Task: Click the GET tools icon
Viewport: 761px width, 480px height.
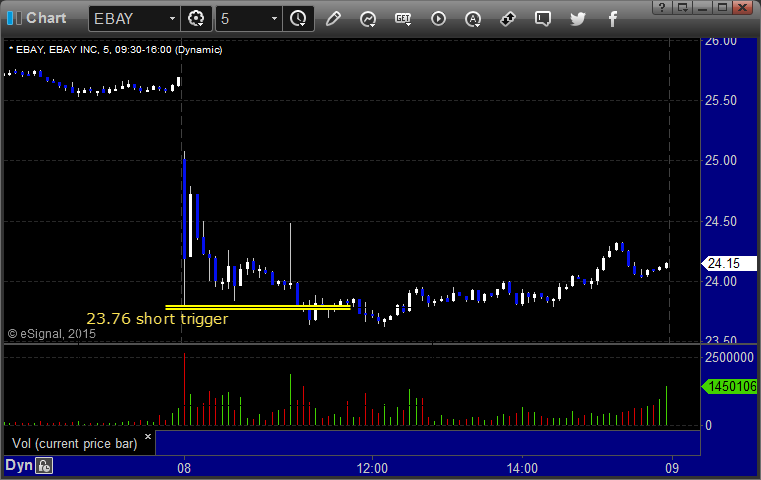Action: (x=403, y=19)
